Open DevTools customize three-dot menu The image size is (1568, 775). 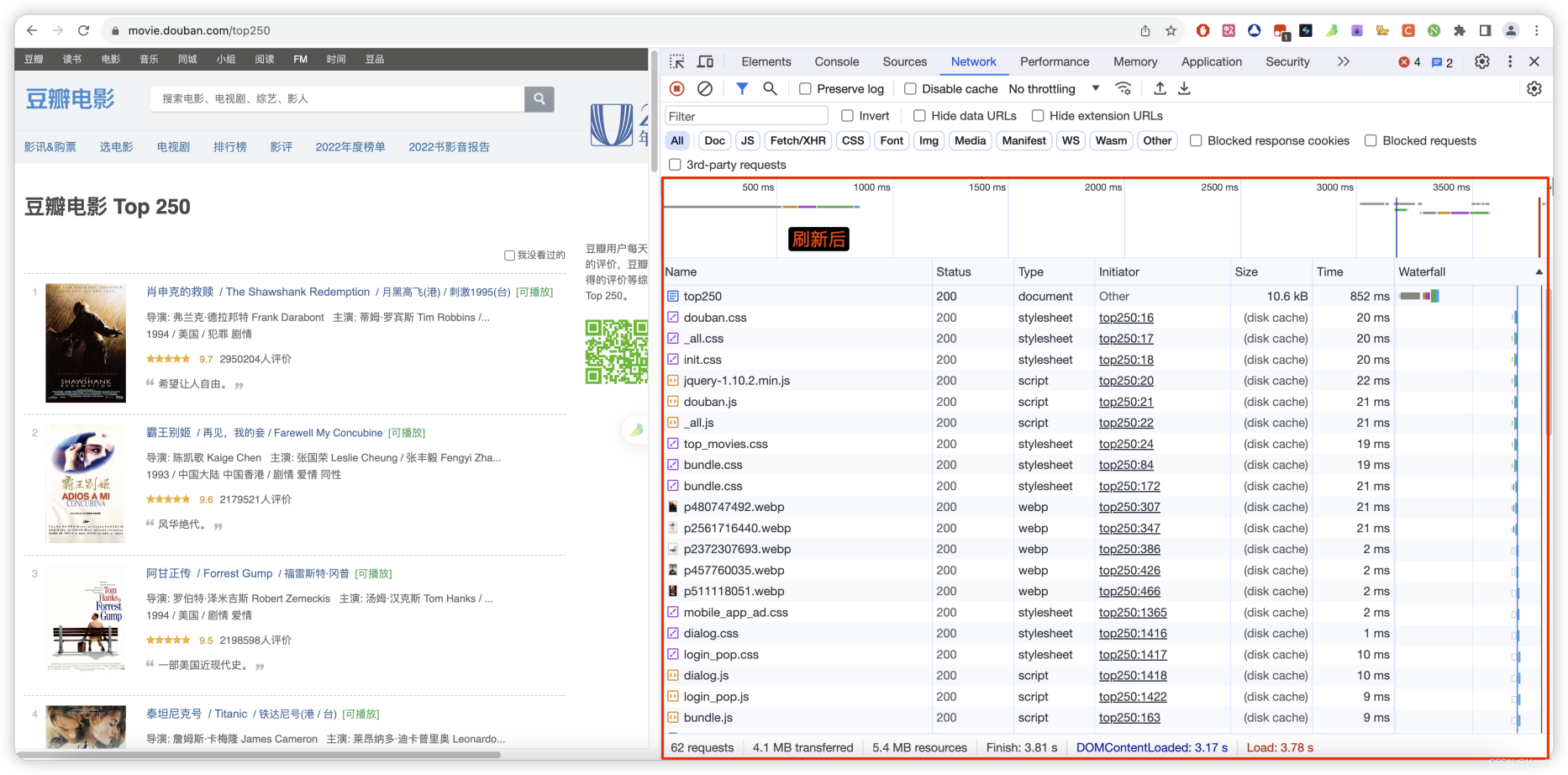click(1510, 61)
